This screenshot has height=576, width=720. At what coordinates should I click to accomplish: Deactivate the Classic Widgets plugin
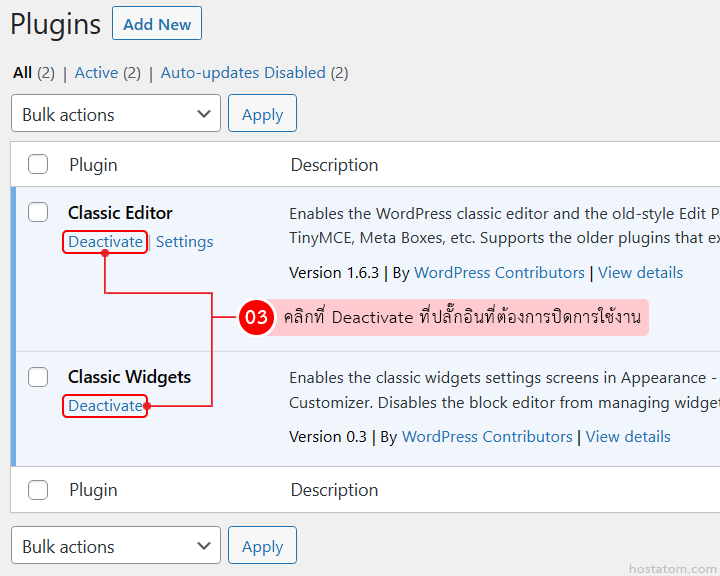105,406
